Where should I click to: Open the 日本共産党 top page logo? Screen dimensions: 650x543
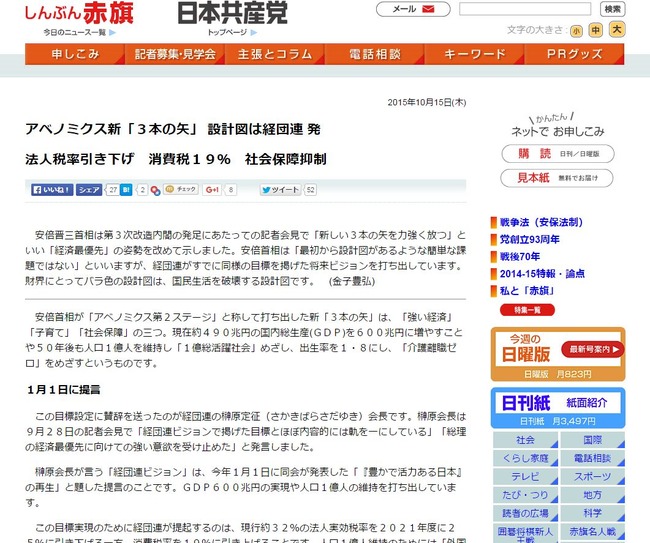pyautogui.click(x=232, y=13)
